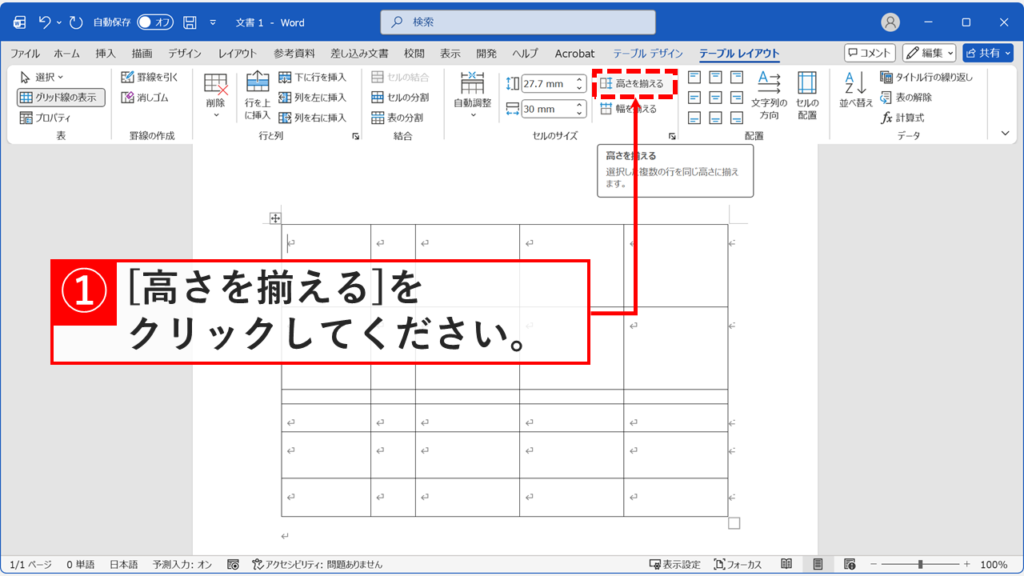Enable タイトル行の繰り返し repeat header rows

[x=927, y=77]
